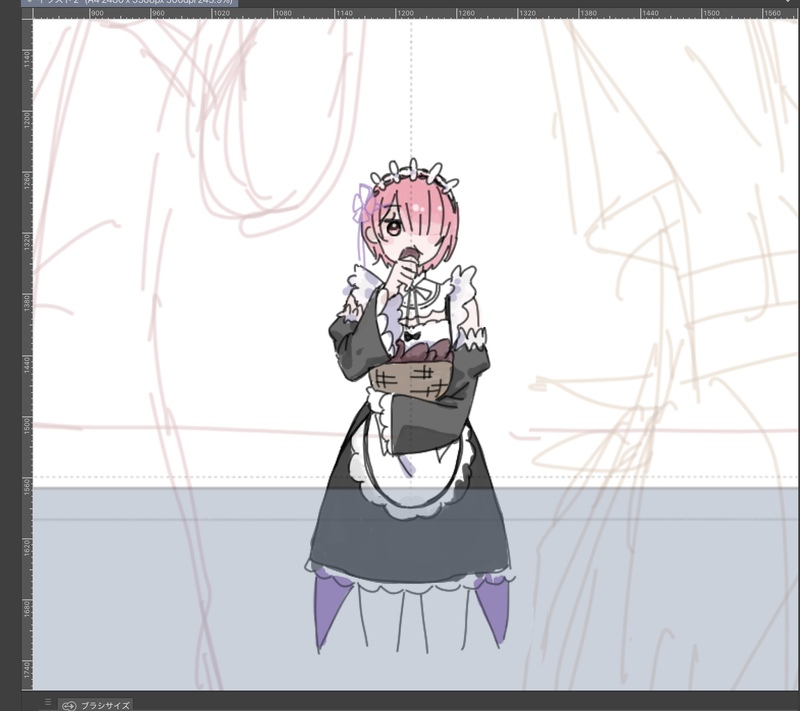Click the 960 mark on the horizontal ruler

click(158, 13)
